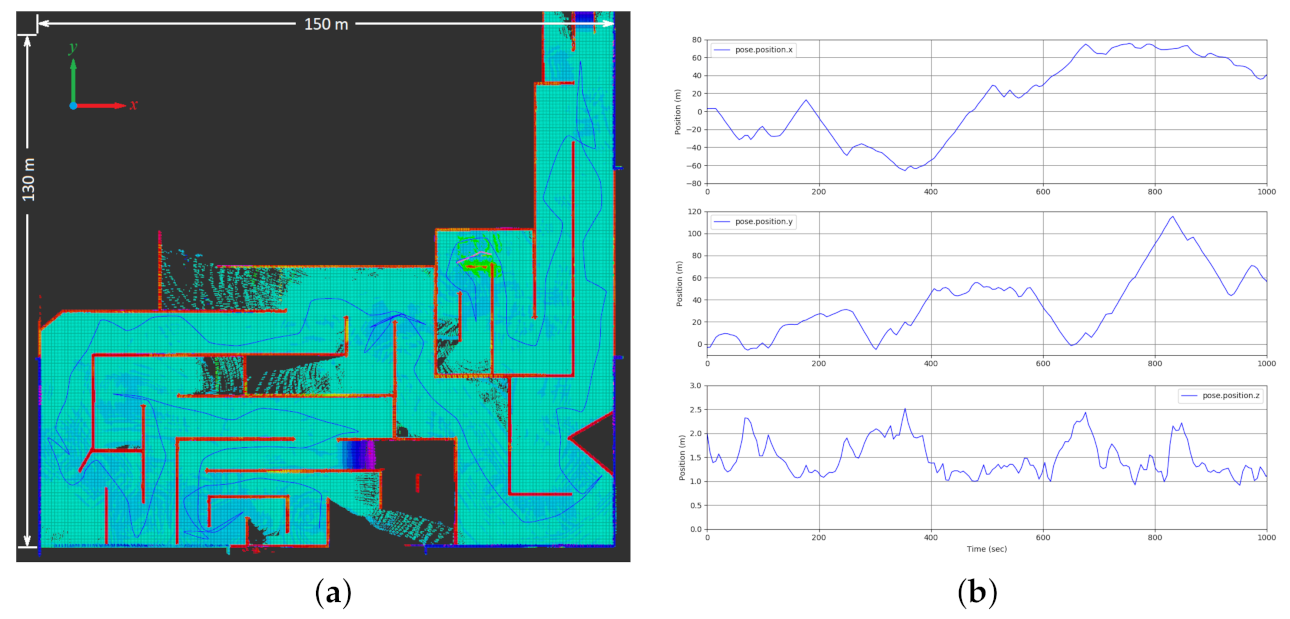
Task: Click the "3.0" tick label on the z plot
Action: coord(691,385)
